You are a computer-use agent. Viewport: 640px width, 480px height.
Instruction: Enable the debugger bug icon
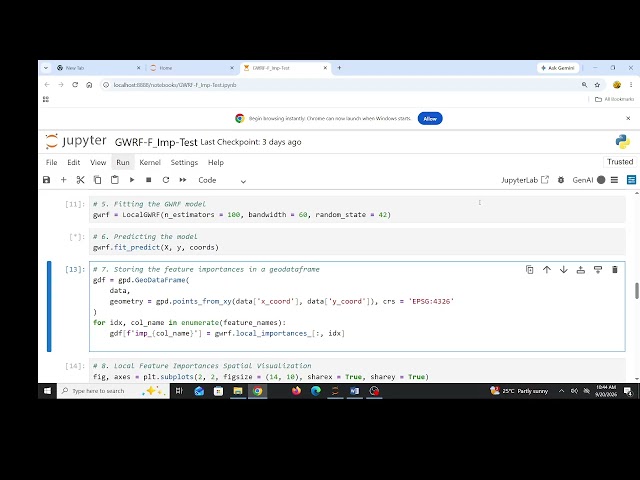(x=561, y=180)
